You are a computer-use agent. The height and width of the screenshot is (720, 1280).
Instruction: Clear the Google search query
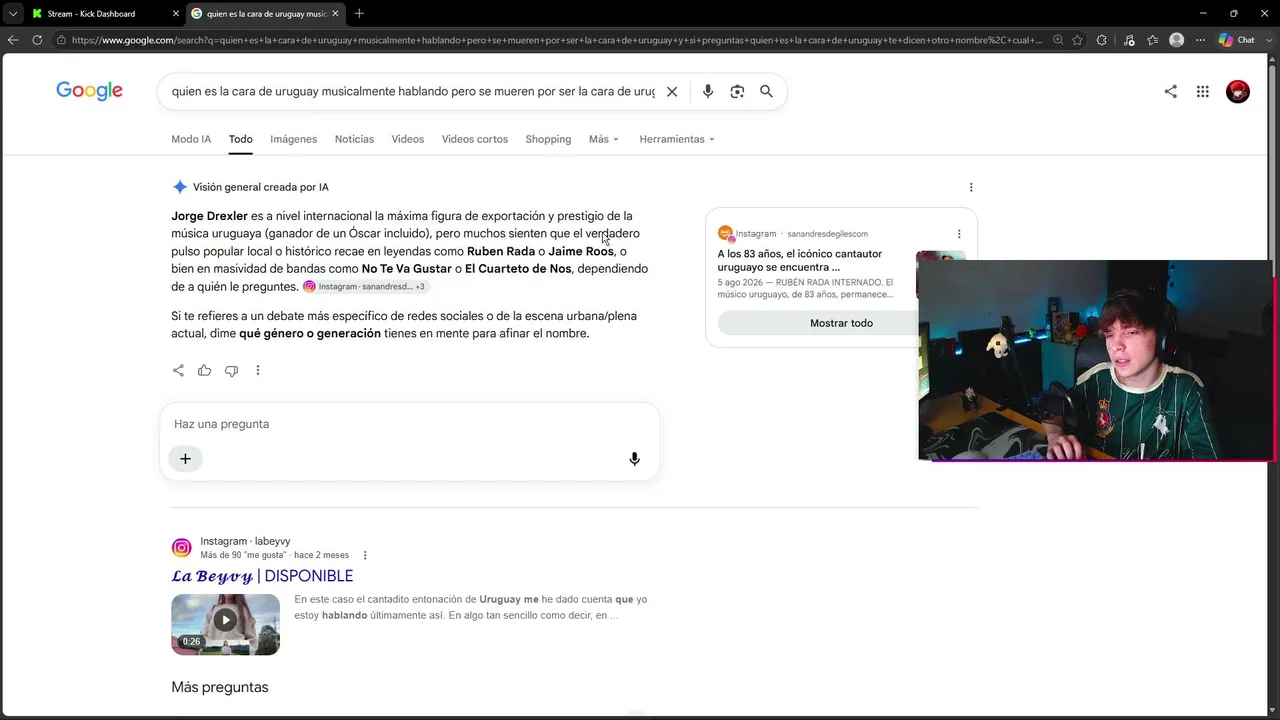[672, 91]
